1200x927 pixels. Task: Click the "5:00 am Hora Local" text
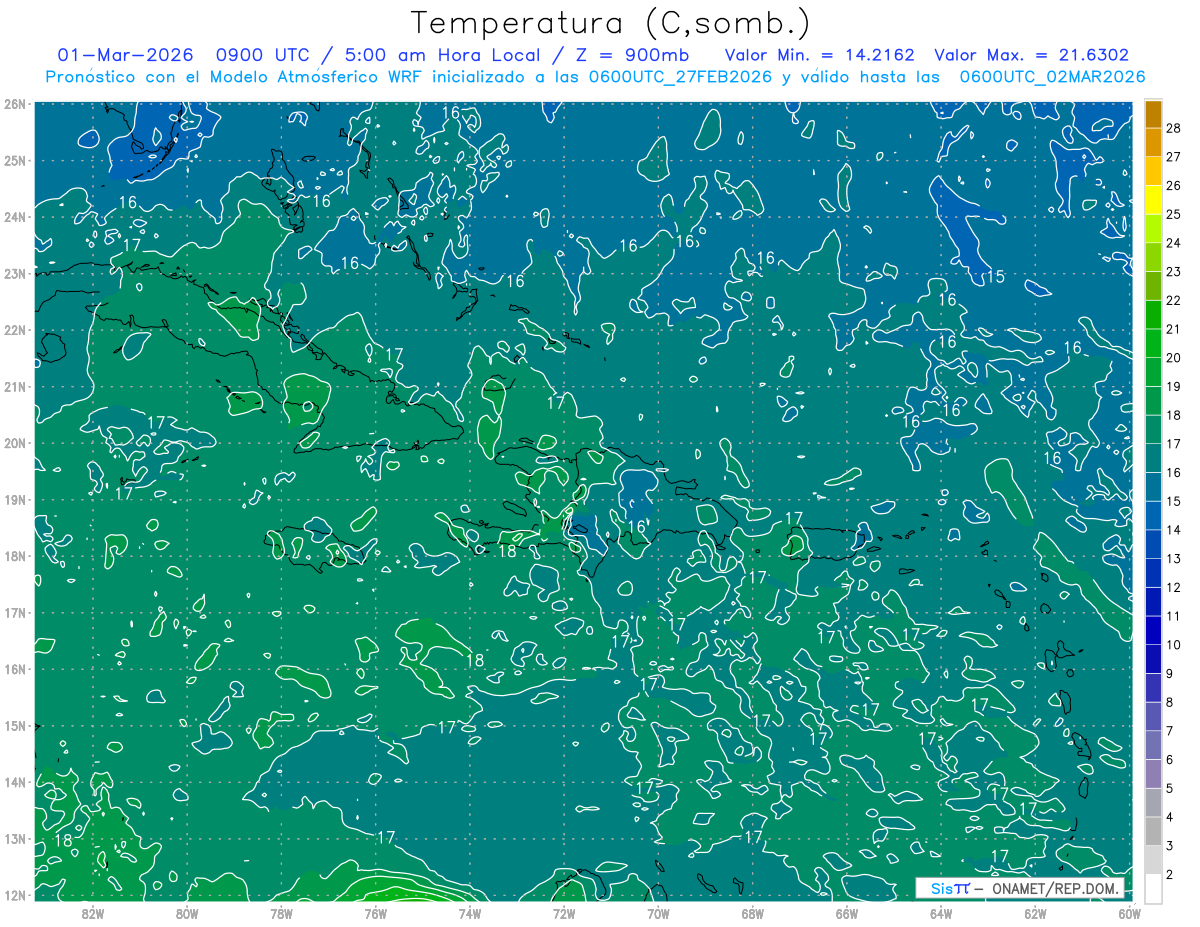click(x=441, y=55)
